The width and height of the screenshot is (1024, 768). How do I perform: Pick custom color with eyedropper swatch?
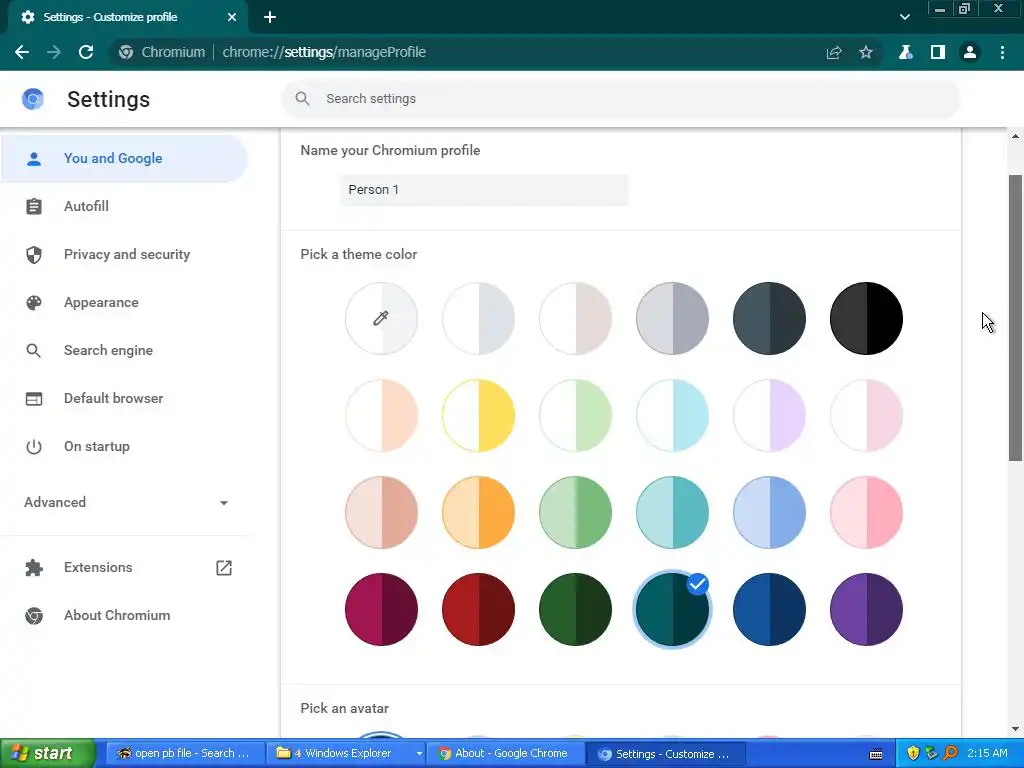coord(381,319)
